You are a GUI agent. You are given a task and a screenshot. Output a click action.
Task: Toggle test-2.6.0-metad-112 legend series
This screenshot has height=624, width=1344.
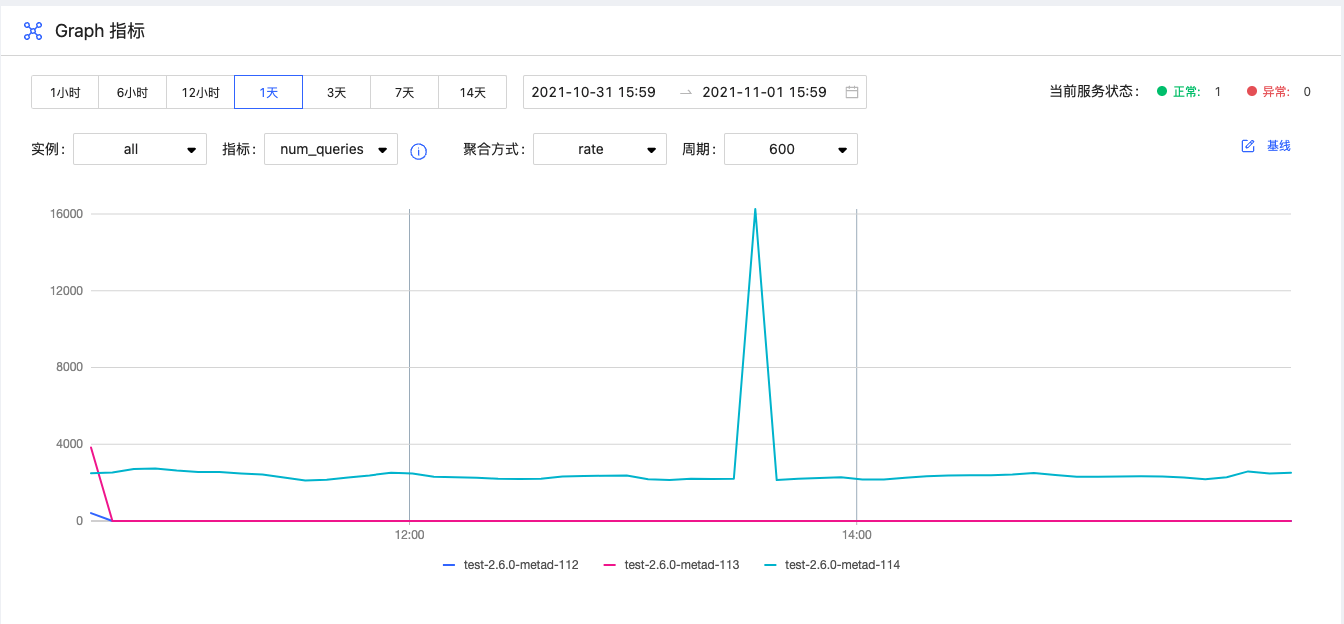coord(510,565)
